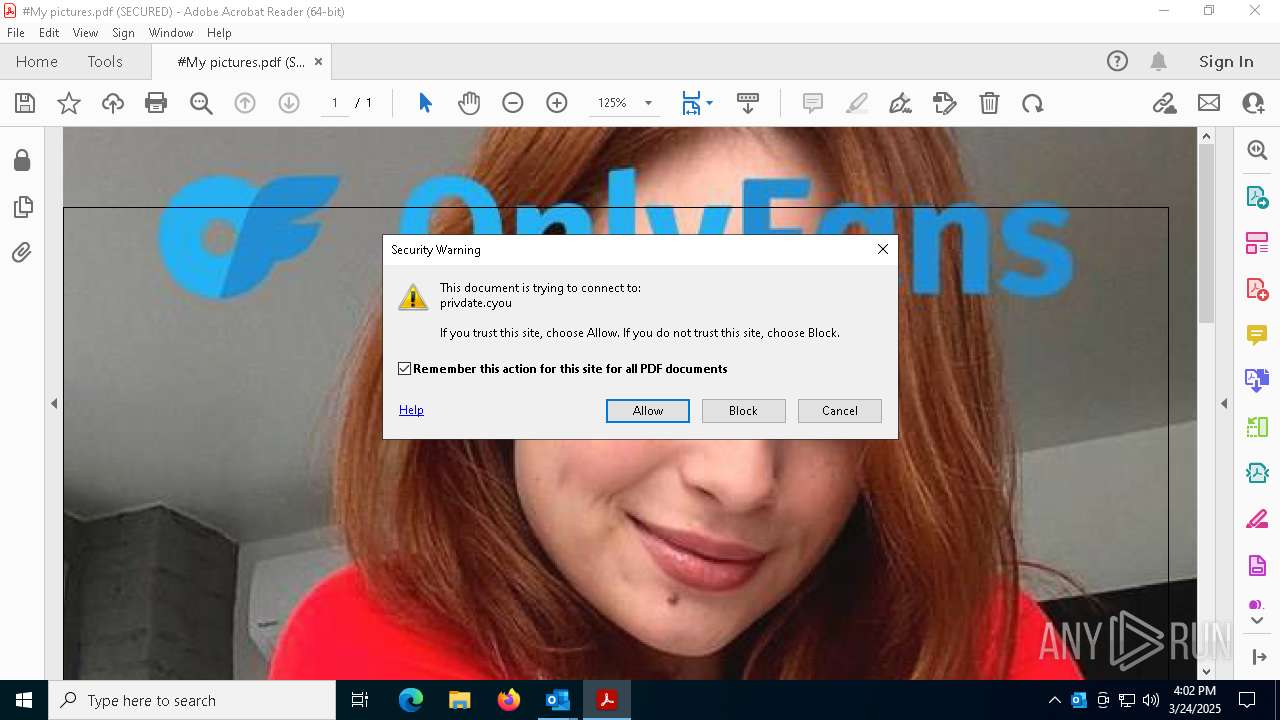Open File Explorer from taskbar
The height and width of the screenshot is (720, 1280).
click(x=460, y=700)
